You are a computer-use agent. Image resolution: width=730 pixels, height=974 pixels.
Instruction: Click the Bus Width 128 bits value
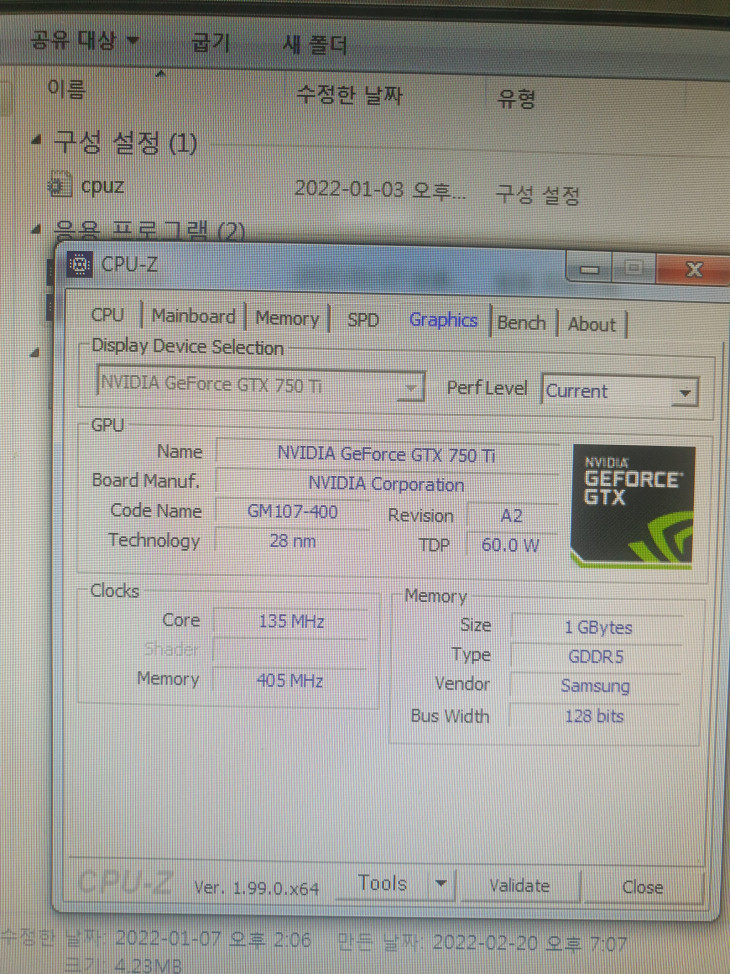coord(594,716)
